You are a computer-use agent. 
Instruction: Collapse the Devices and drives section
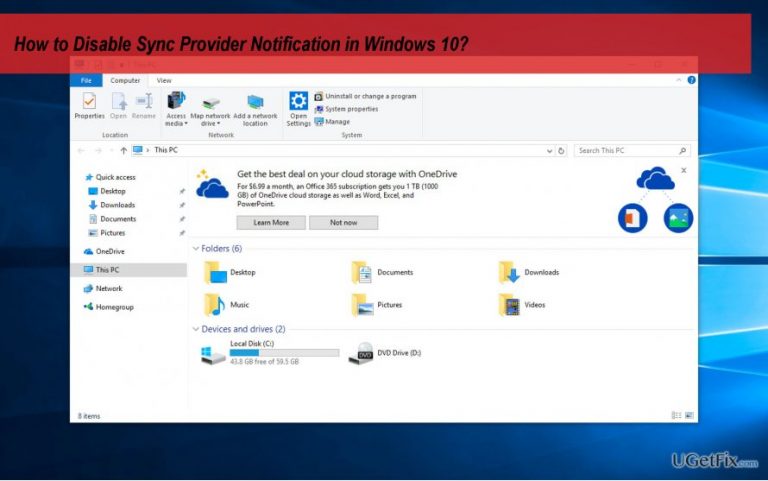click(x=196, y=329)
